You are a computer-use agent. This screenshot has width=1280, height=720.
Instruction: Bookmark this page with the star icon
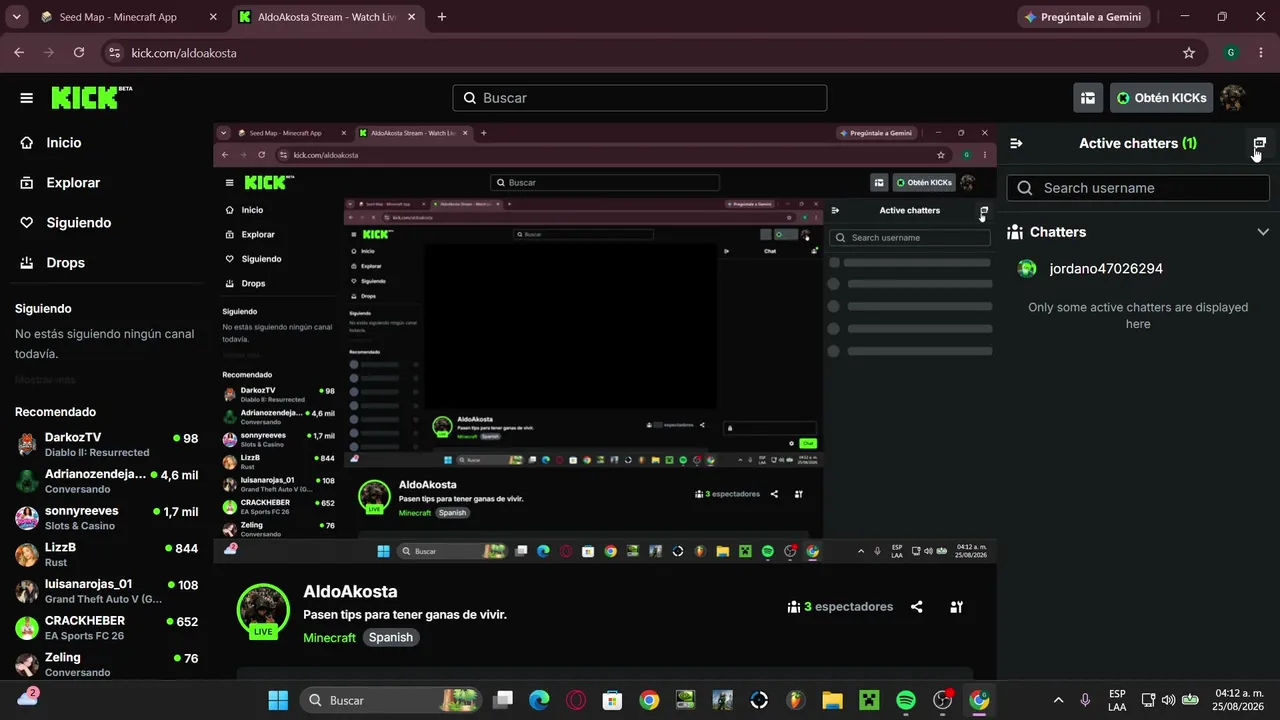pyautogui.click(x=1189, y=53)
